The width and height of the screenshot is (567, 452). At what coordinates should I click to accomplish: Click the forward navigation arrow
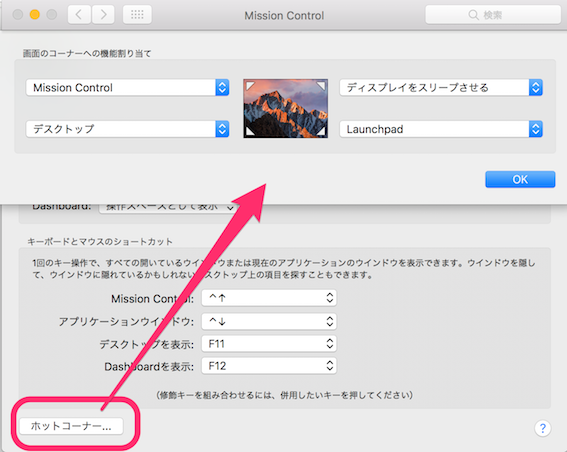(x=103, y=14)
